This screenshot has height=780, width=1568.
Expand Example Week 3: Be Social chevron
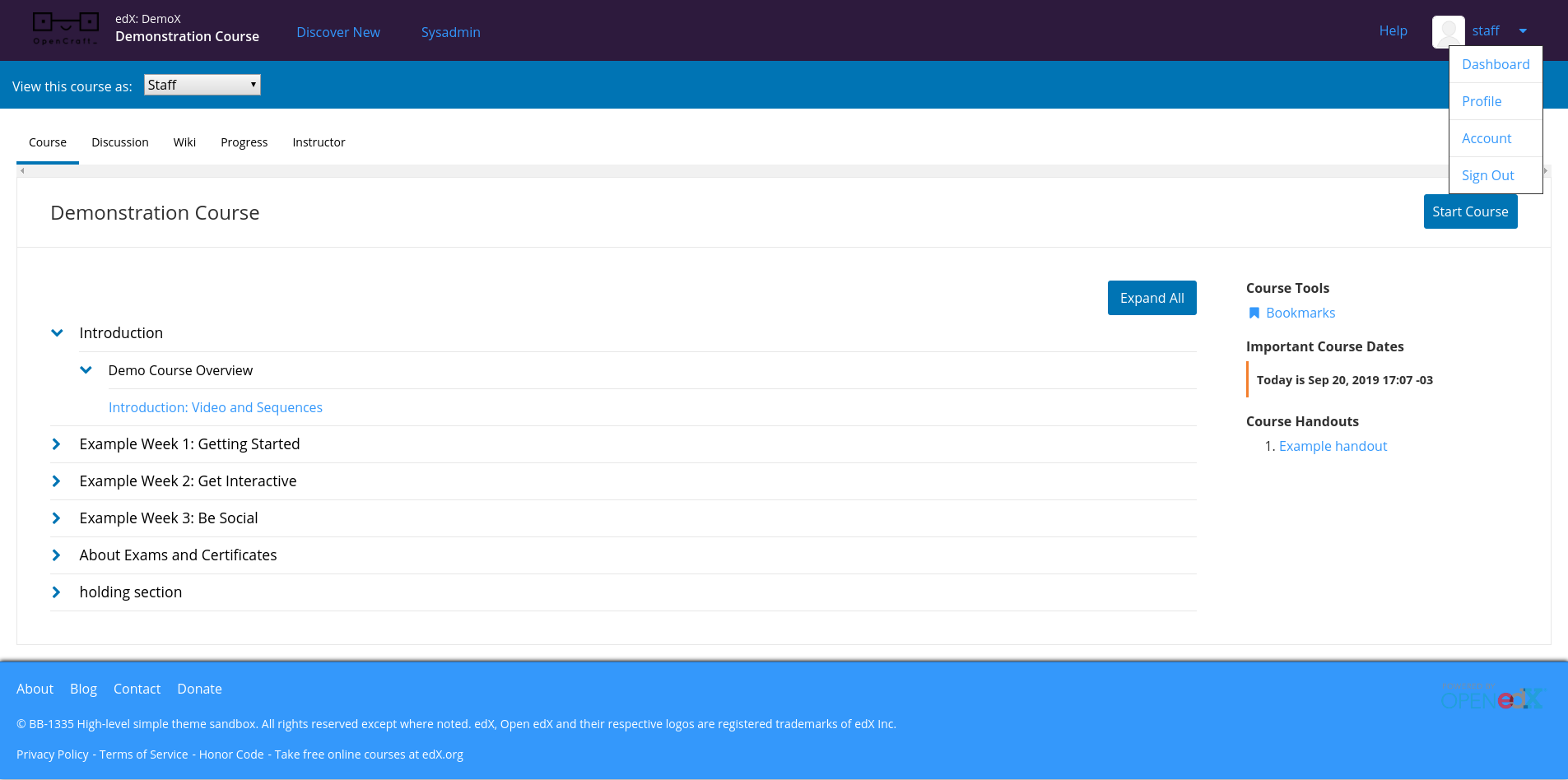coord(56,518)
